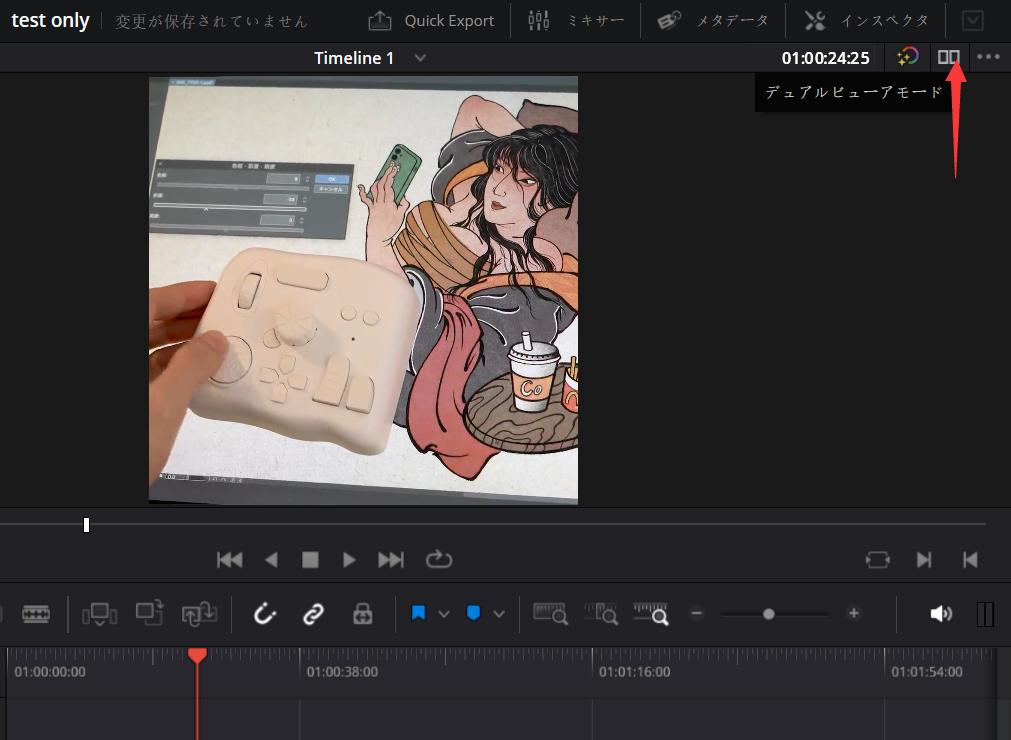The image size is (1011, 740).
Task: Click the zoom in plus button
Action: click(x=854, y=614)
